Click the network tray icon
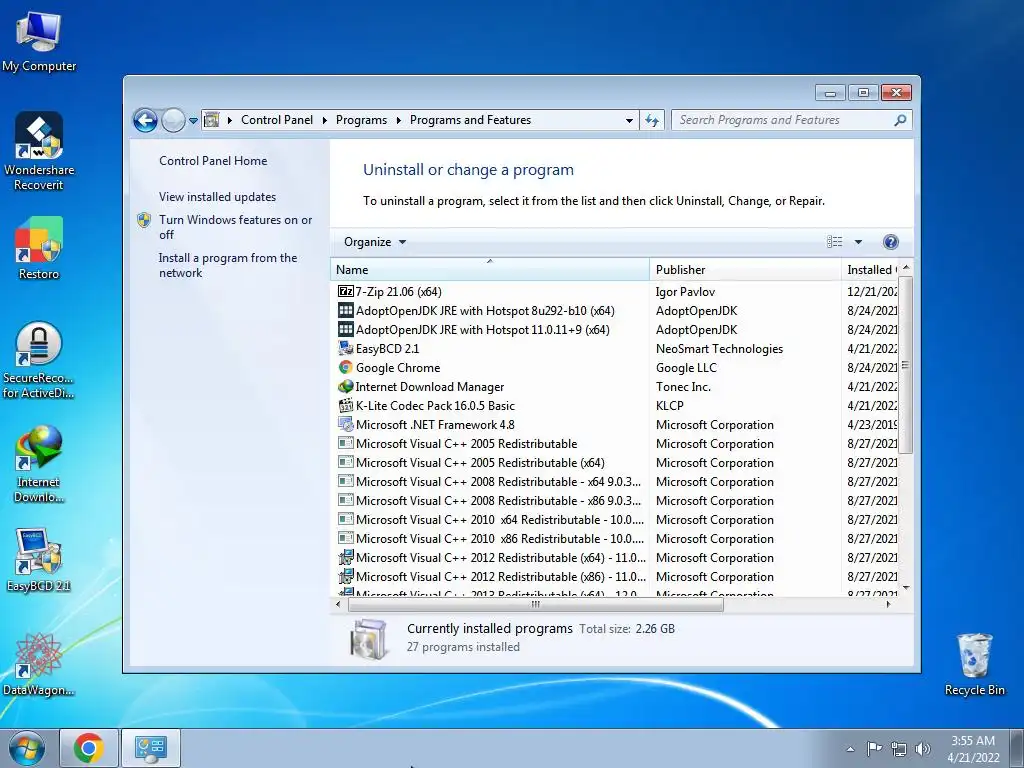Screen dimensions: 1024x768 click(x=899, y=749)
